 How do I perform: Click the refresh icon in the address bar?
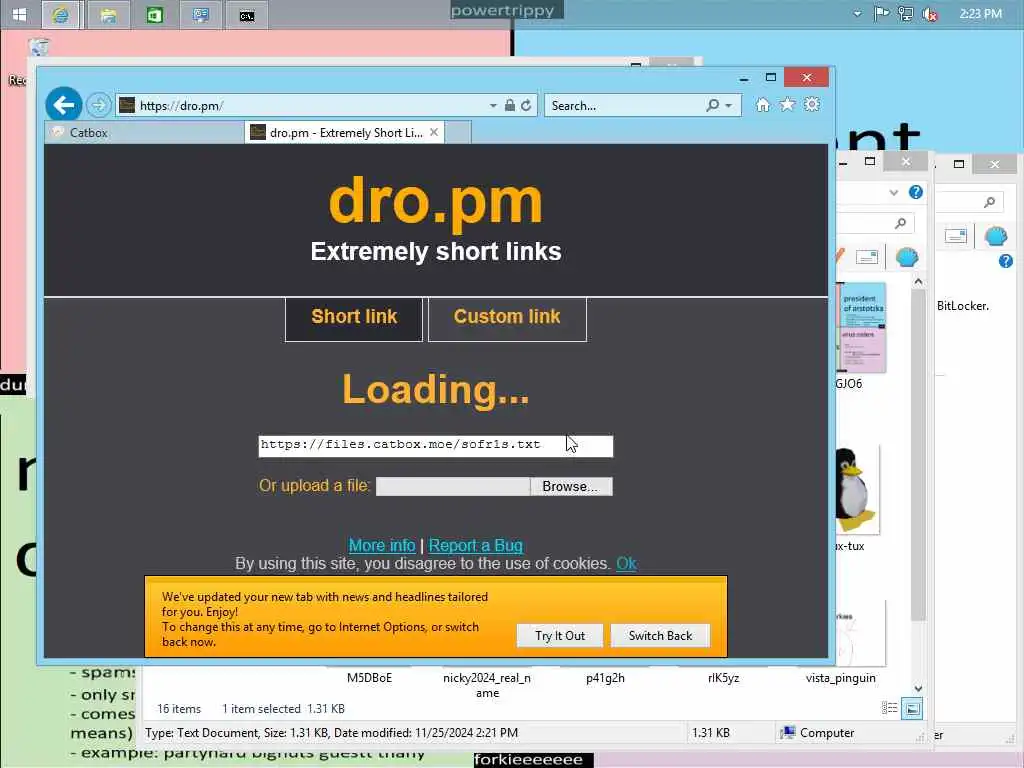pos(526,105)
